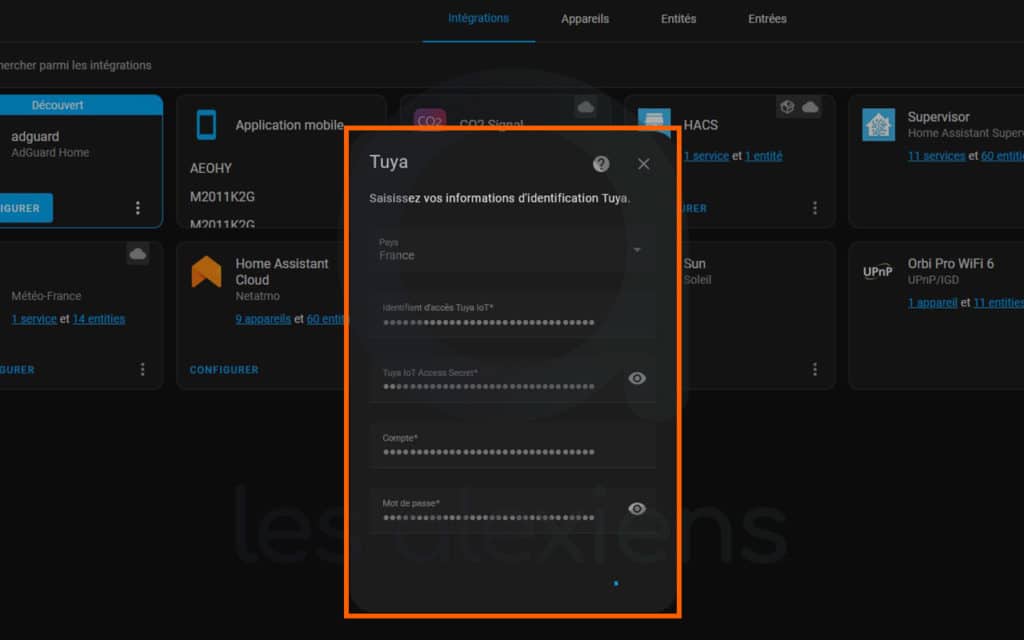Click the cloud icon on the HACS card
This screenshot has height=640, width=1024.
click(810, 107)
